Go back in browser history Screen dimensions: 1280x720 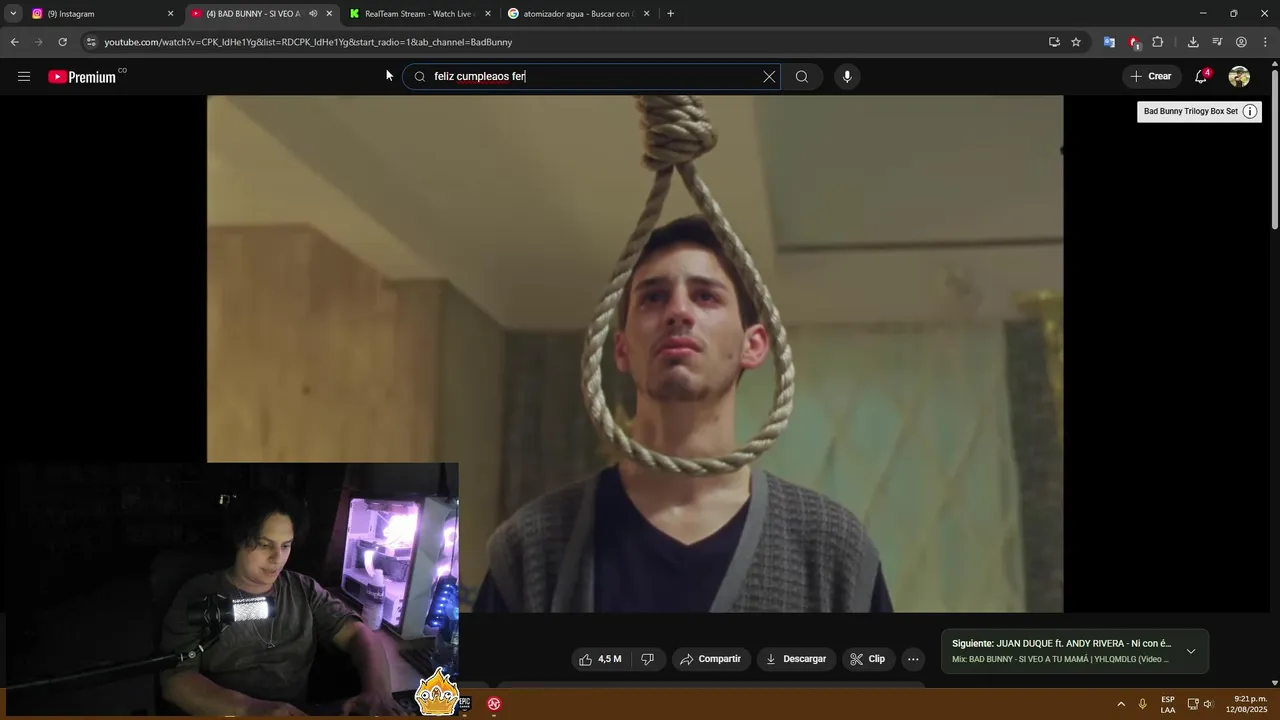click(x=14, y=42)
